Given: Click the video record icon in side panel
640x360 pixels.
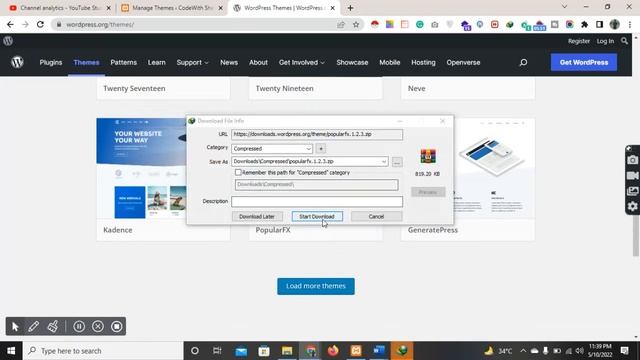Looking at the screenshot, I should click(632, 176).
